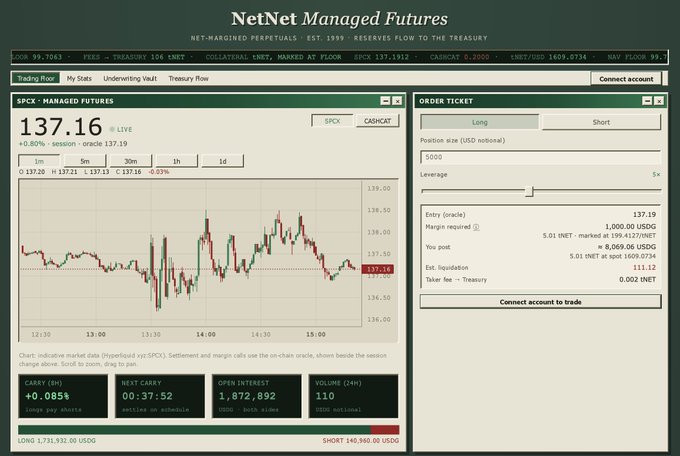Image resolution: width=680 pixels, height=456 pixels.
Task: Click the red 137.16 price marker on chart axis
Action: pyautogui.click(x=378, y=269)
